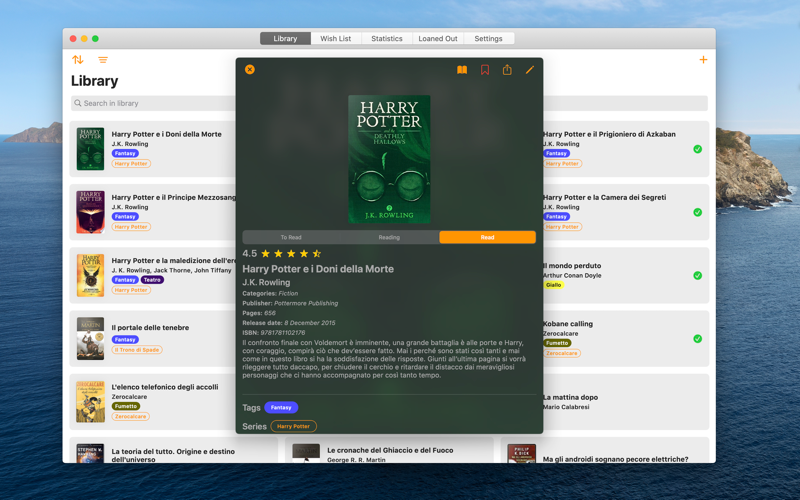Set reading status to Reading
The width and height of the screenshot is (800, 500).
[389, 237]
